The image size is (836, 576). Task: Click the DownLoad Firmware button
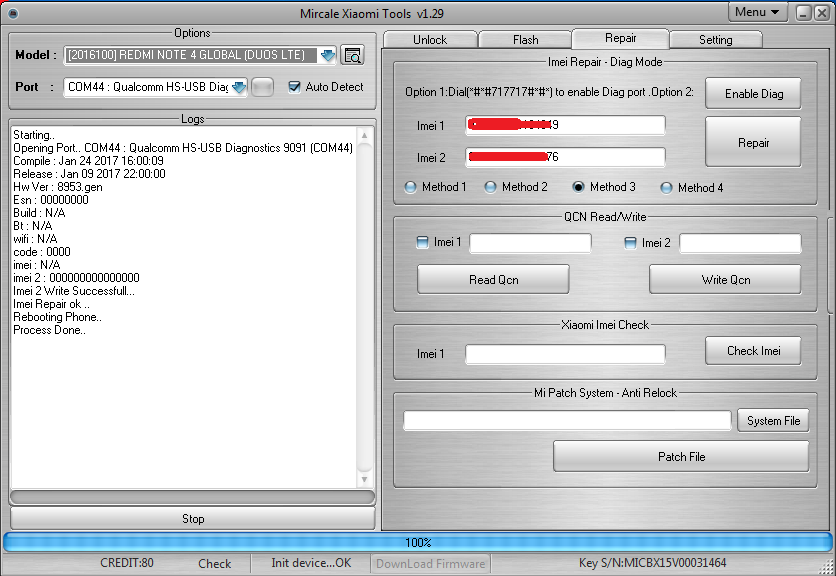point(430,563)
